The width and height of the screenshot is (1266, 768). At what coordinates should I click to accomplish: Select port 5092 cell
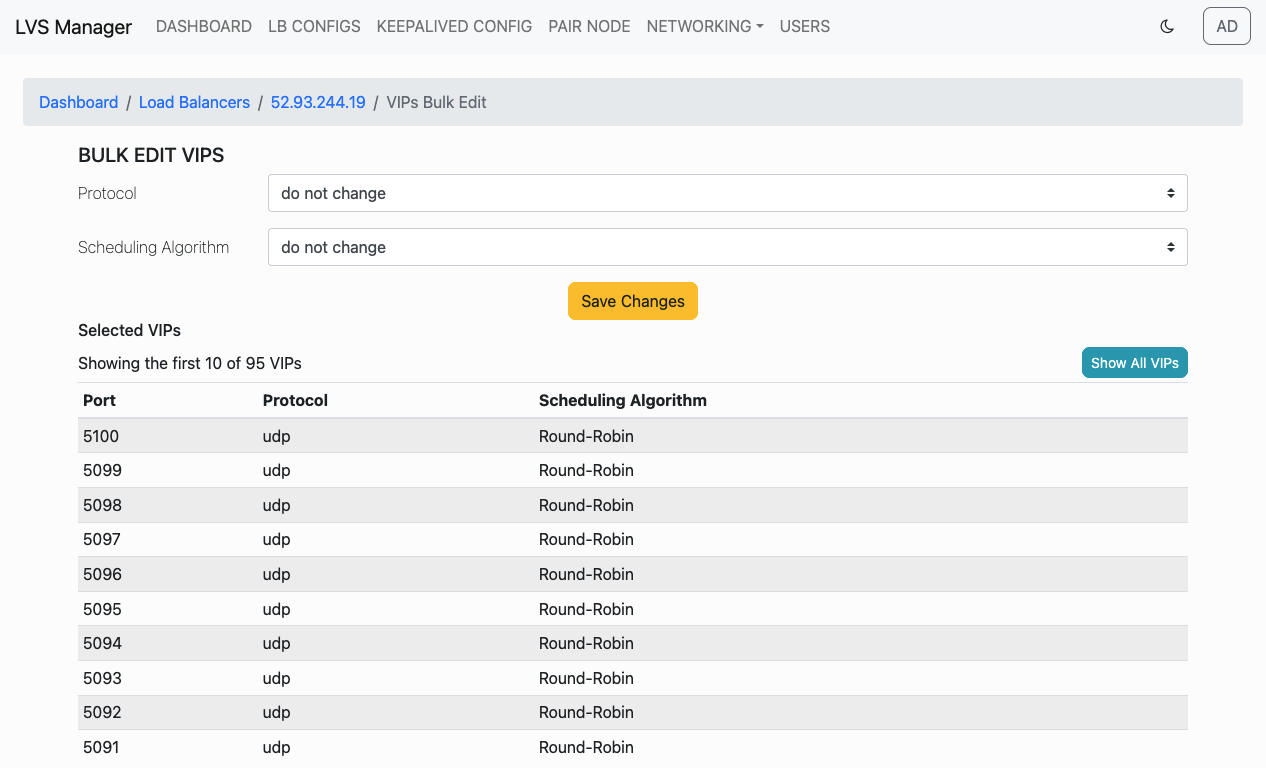pos(168,712)
